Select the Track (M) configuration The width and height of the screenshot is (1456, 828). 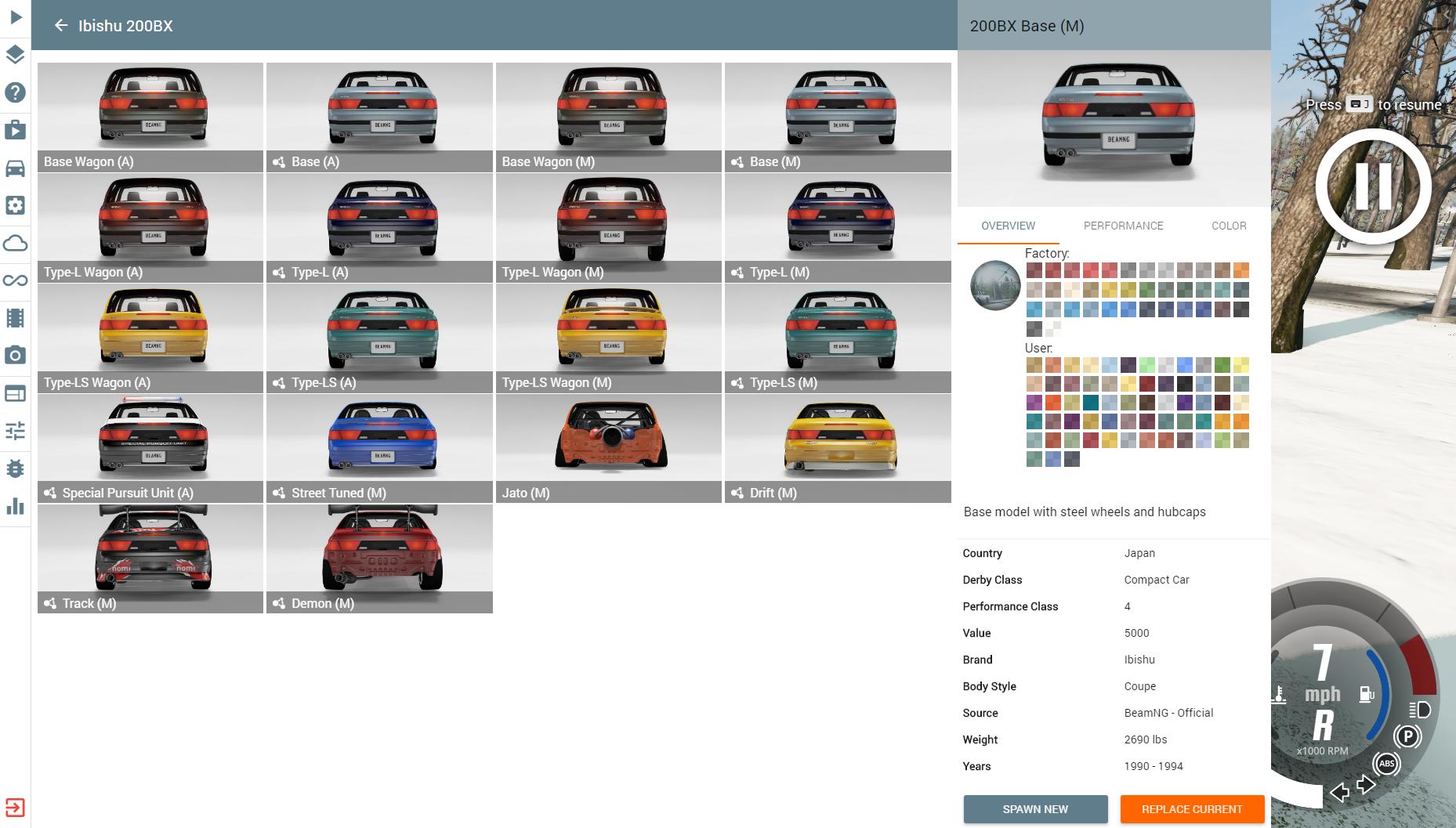pyautogui.click(x=150, y=559)
